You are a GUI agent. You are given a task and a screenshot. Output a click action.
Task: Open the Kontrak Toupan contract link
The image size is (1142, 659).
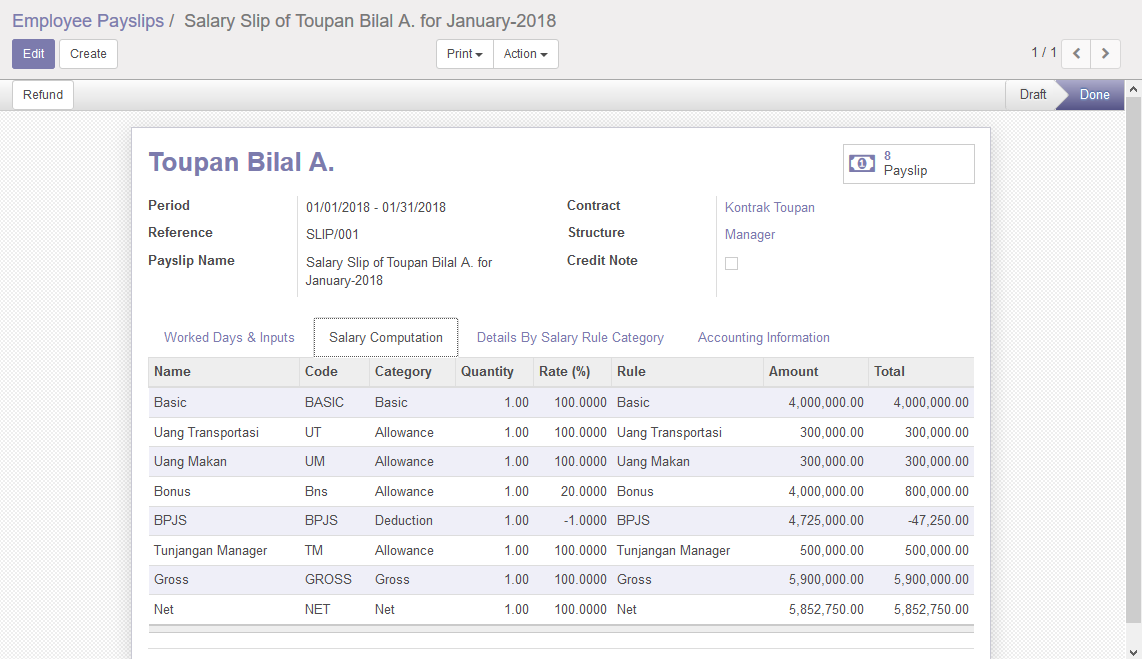(770, 208)
